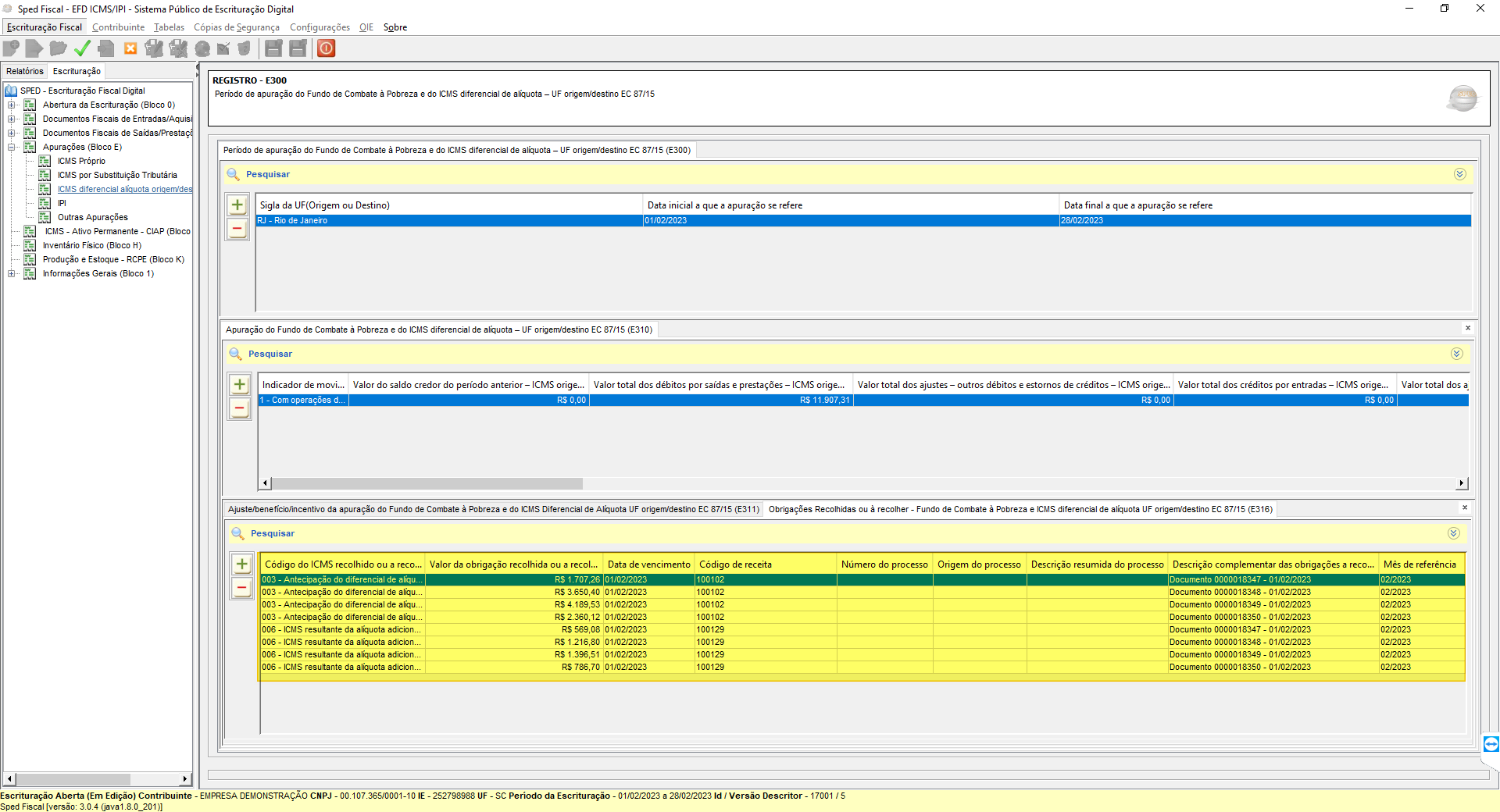This screenshot has width=1500, height=812.
Task: Click the export document toolbar icon
Action: [106, 48]
